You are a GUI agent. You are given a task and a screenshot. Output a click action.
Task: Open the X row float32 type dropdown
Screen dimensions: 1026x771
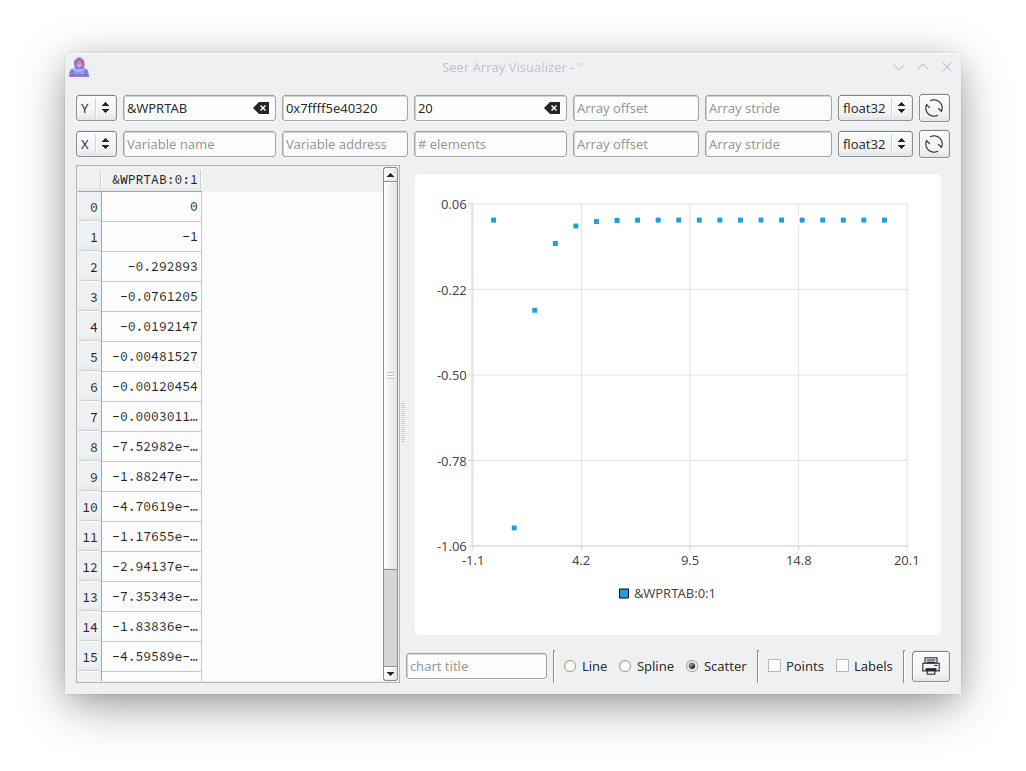[x=876, y=144]
